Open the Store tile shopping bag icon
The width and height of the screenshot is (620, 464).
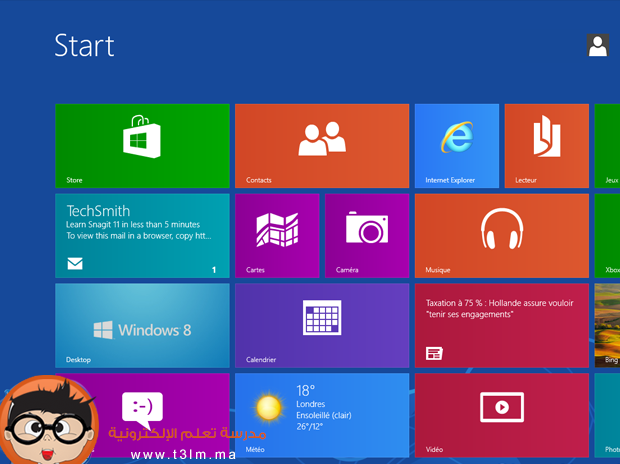point(142,136)
